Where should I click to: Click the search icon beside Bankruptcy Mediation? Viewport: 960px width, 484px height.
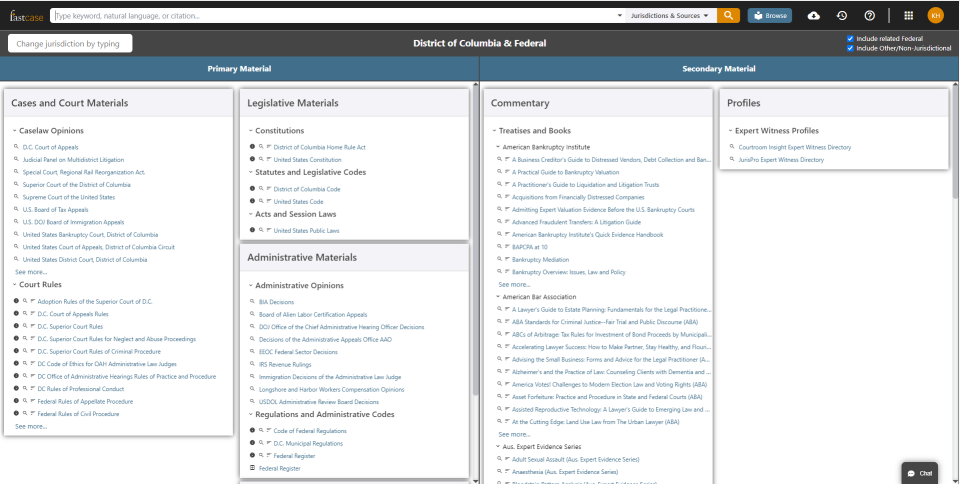point(500,259)
